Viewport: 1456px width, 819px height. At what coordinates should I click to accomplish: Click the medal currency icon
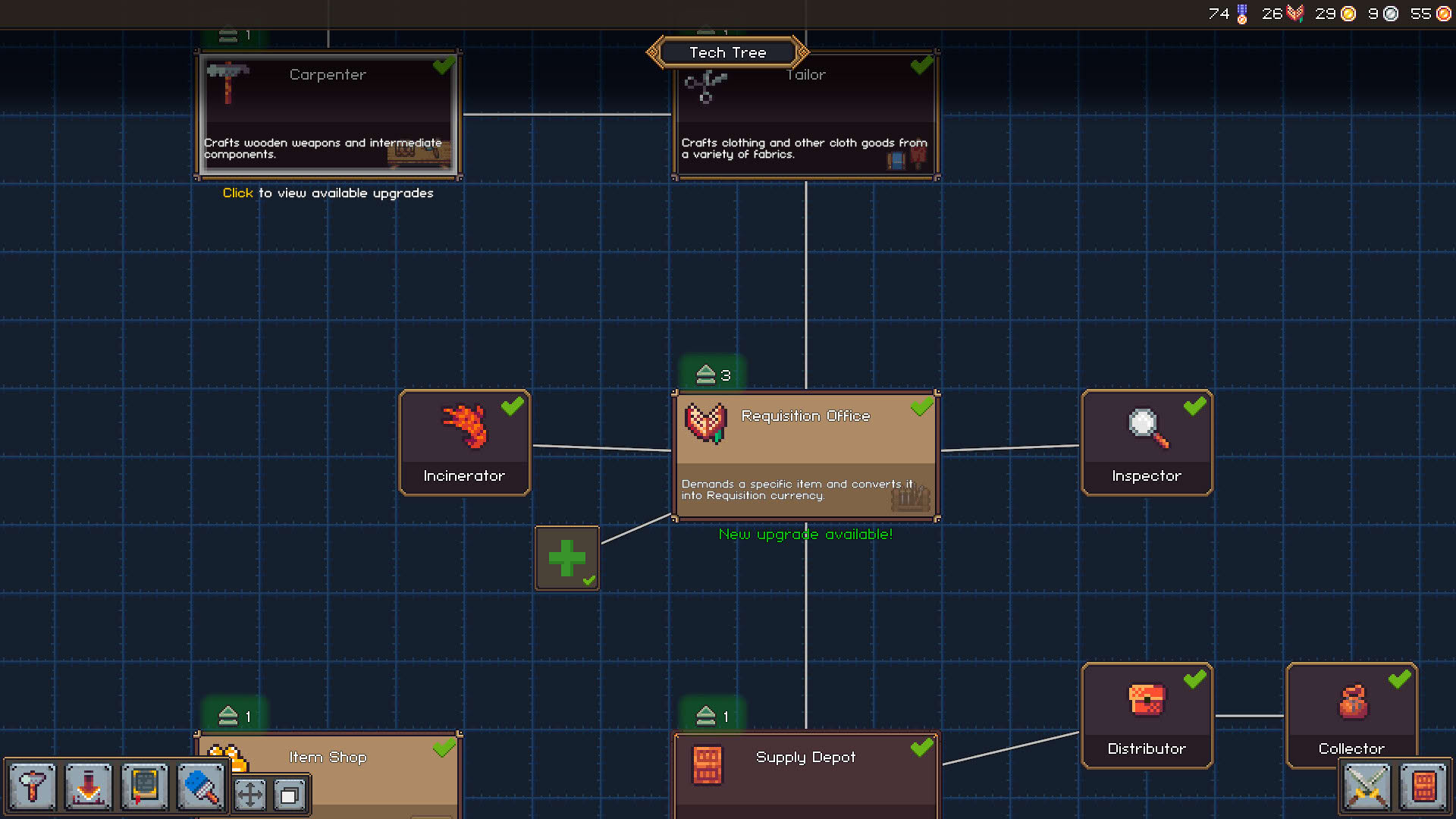(x=1242, y=14)
